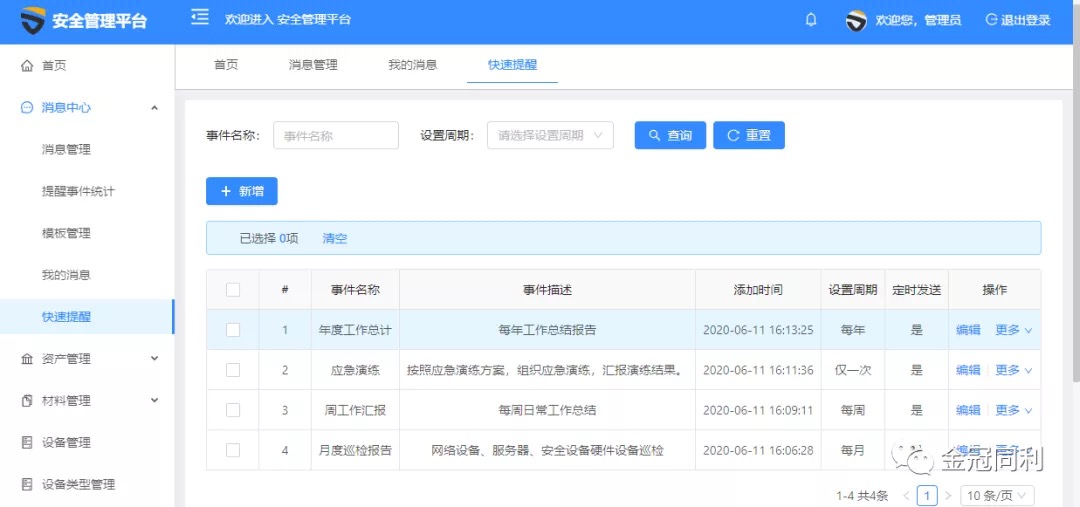Click the 事件名称 input field
1080x507 pixels.
tap(335, 135)
